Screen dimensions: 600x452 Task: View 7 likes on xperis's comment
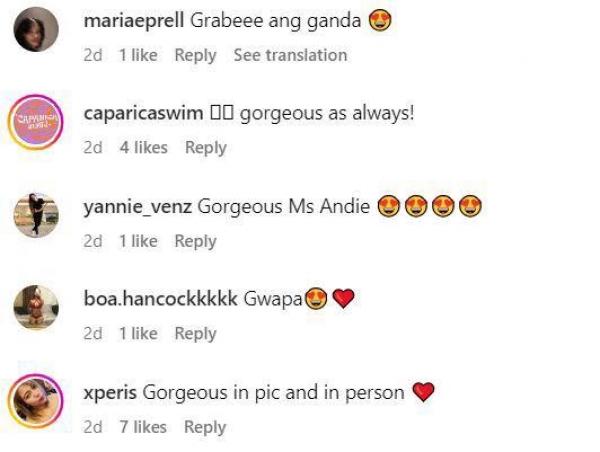click(143, 427)
